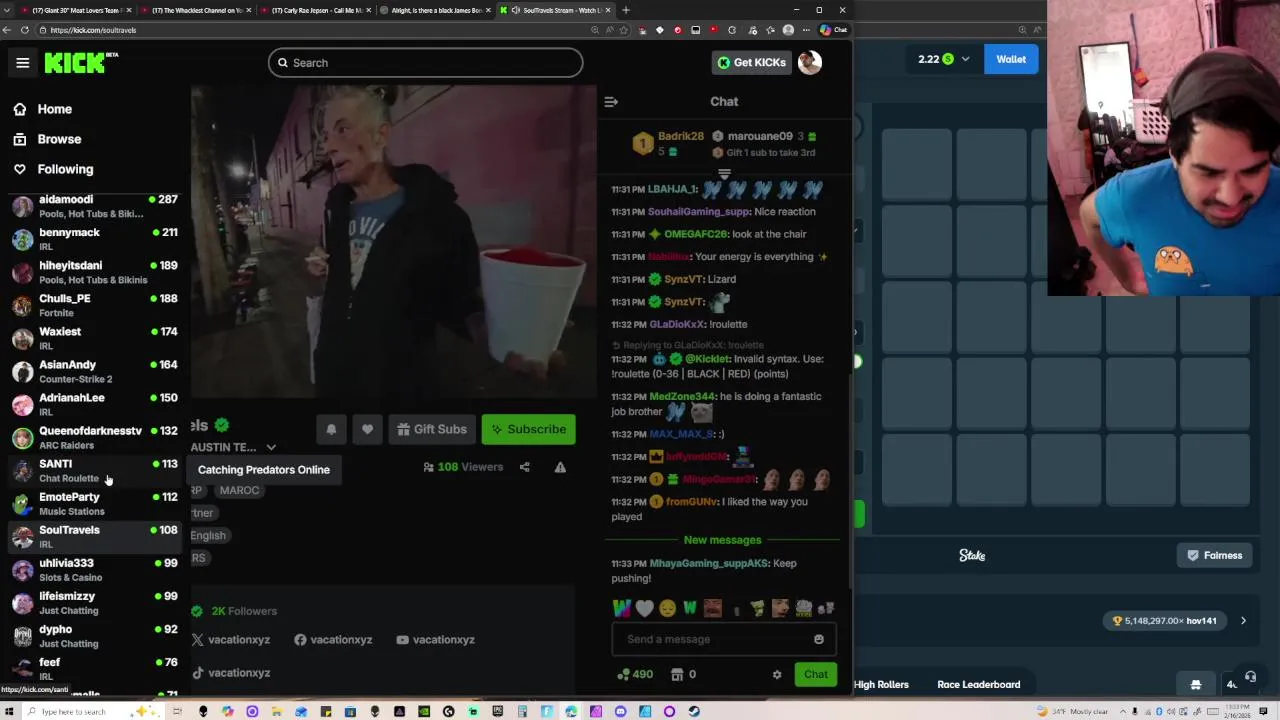
Task: Open AdrianahLee channel in sidebar
Action: point(95,404)
